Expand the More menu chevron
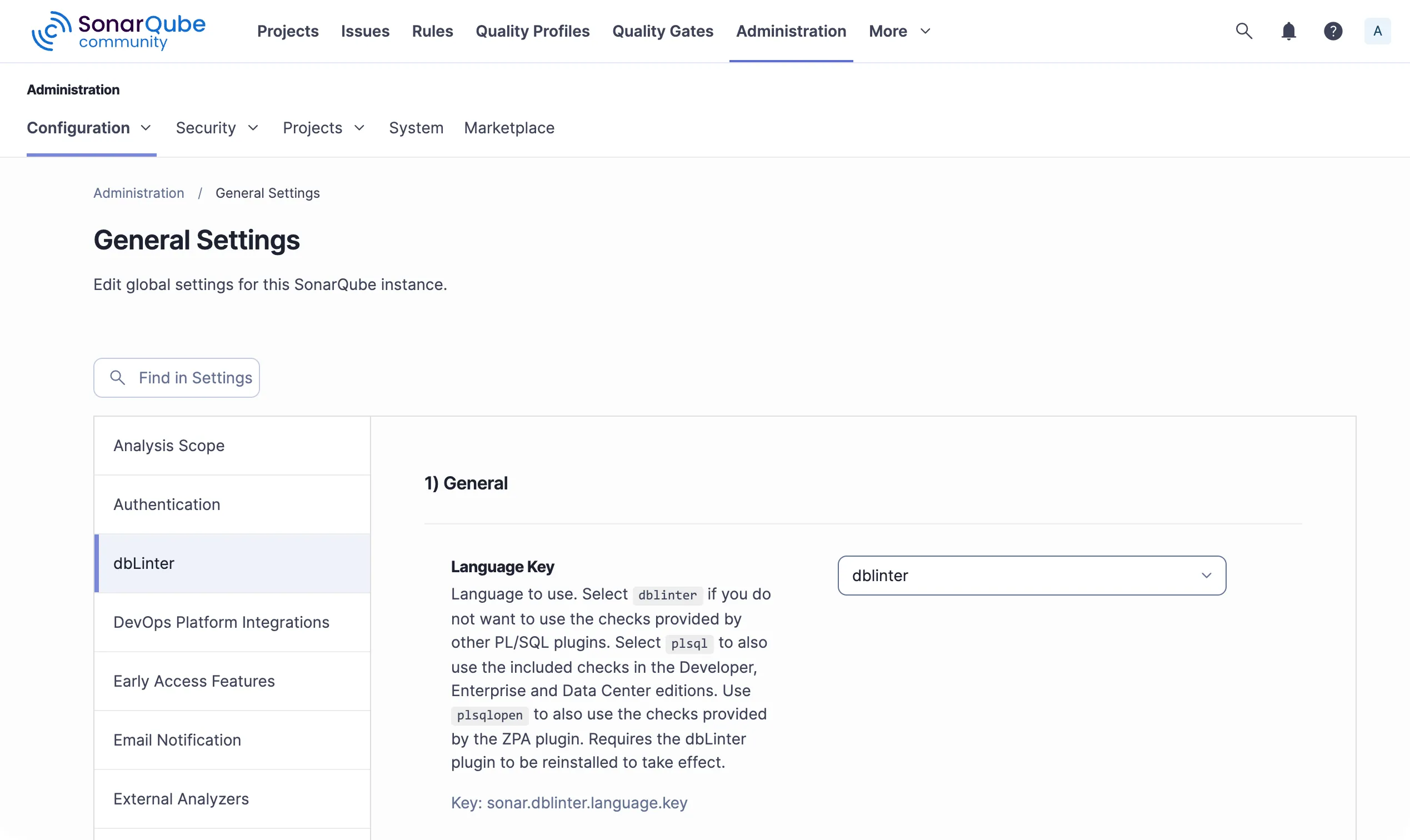The height and width of the screenshot is (840, 1410). click(x=925, y=31)
